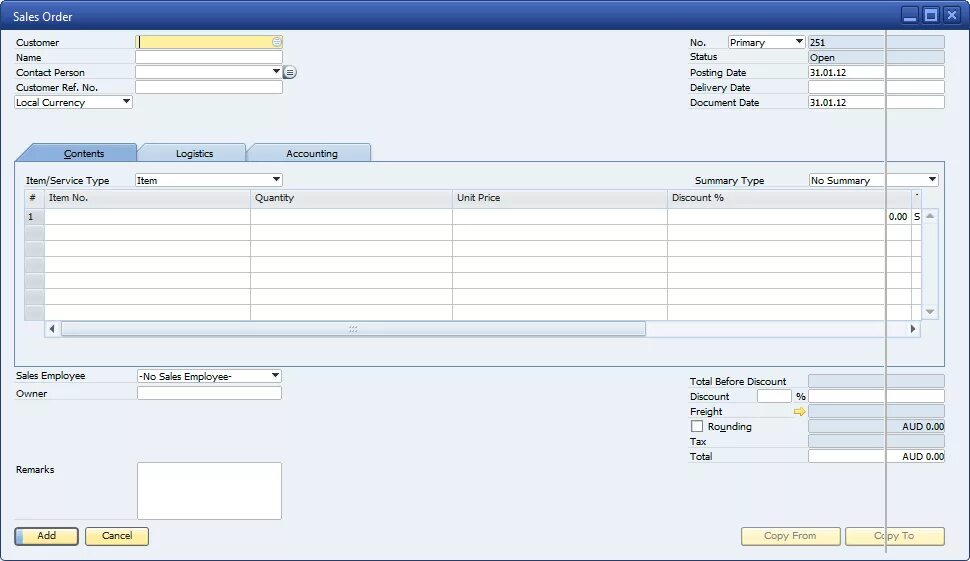Click the Copy To button
Image resolution: width=970 pixels, height=561 pixels.
pos(895,536)
